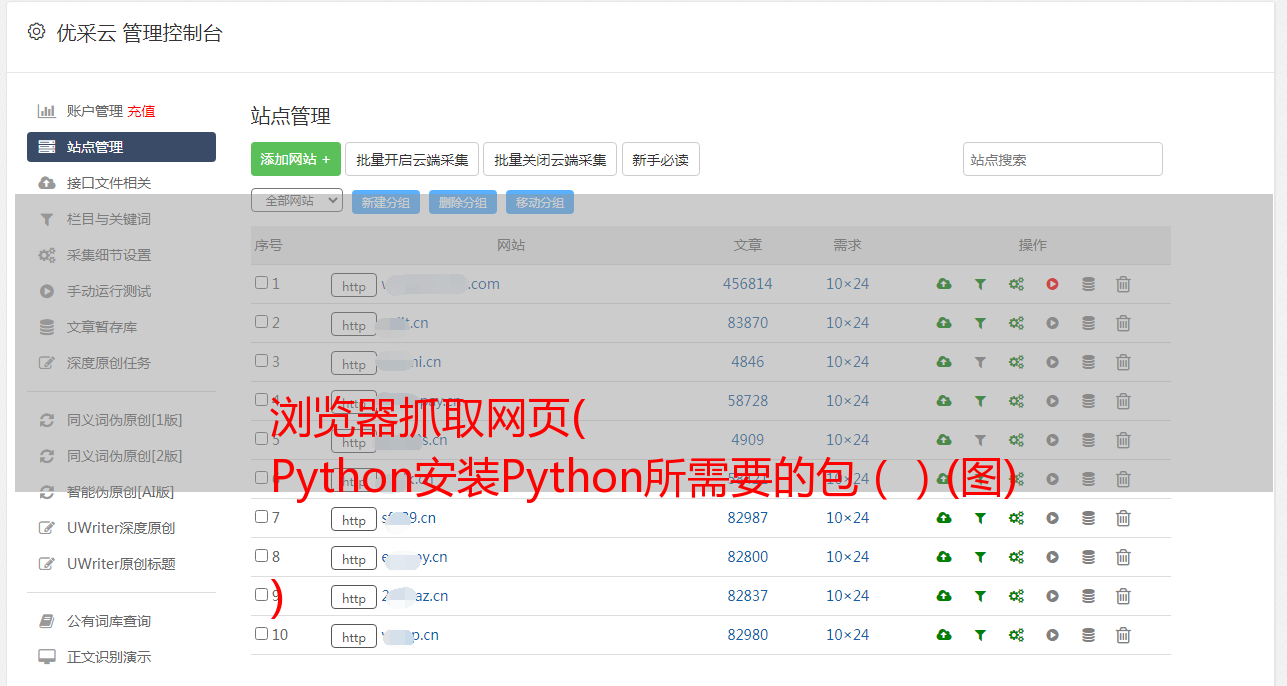The height and width of the screenshot is (686, 1287).
Task: Open 智能伪原创[AI版] in the sidebar
Action: coord(121,492)
